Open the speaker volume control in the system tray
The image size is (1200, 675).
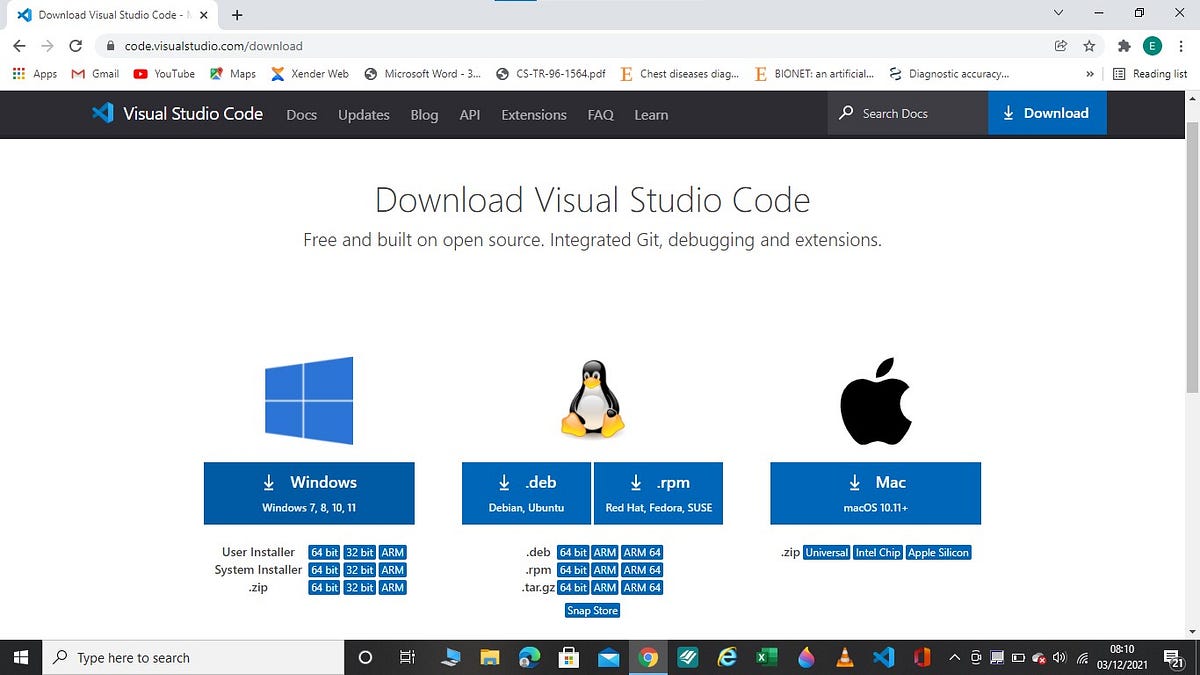coord(1060,657)
